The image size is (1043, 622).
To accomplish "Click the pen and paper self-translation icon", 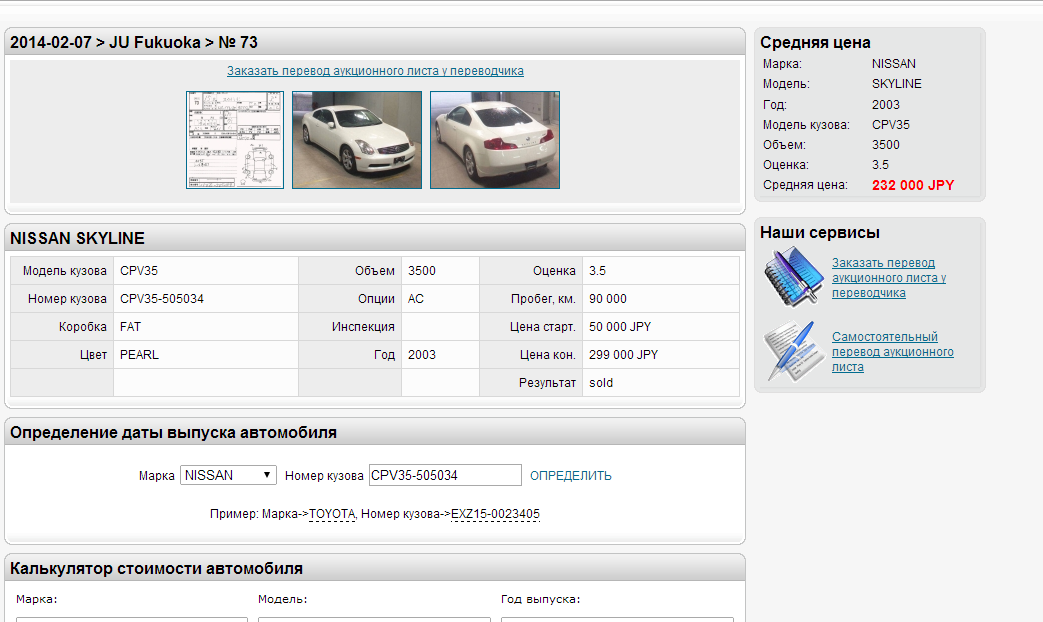I will click(793, 351).
